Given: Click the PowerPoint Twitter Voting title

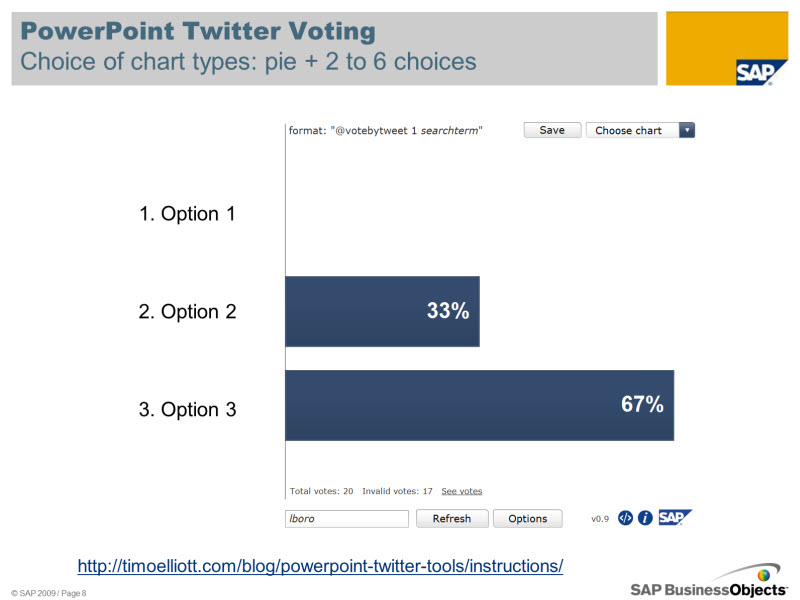Looking at the screenshot, I should coord(197,31).
